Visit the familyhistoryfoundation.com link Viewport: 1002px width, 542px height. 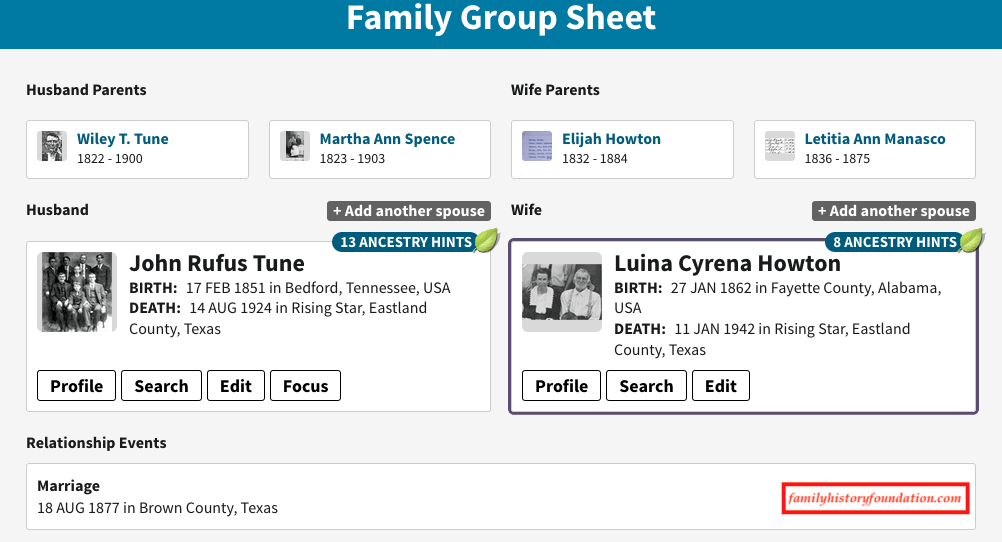[875, 498]
